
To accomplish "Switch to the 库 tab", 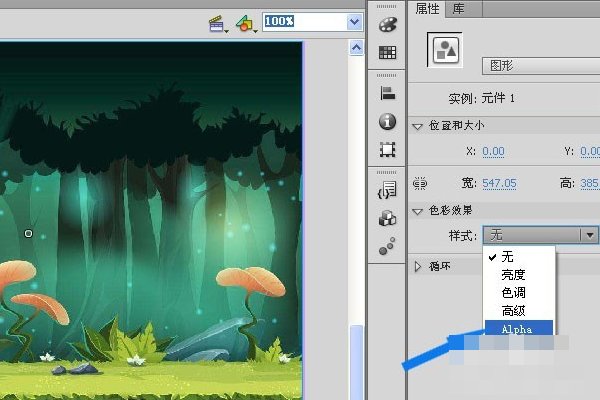I will coord(458,8).
